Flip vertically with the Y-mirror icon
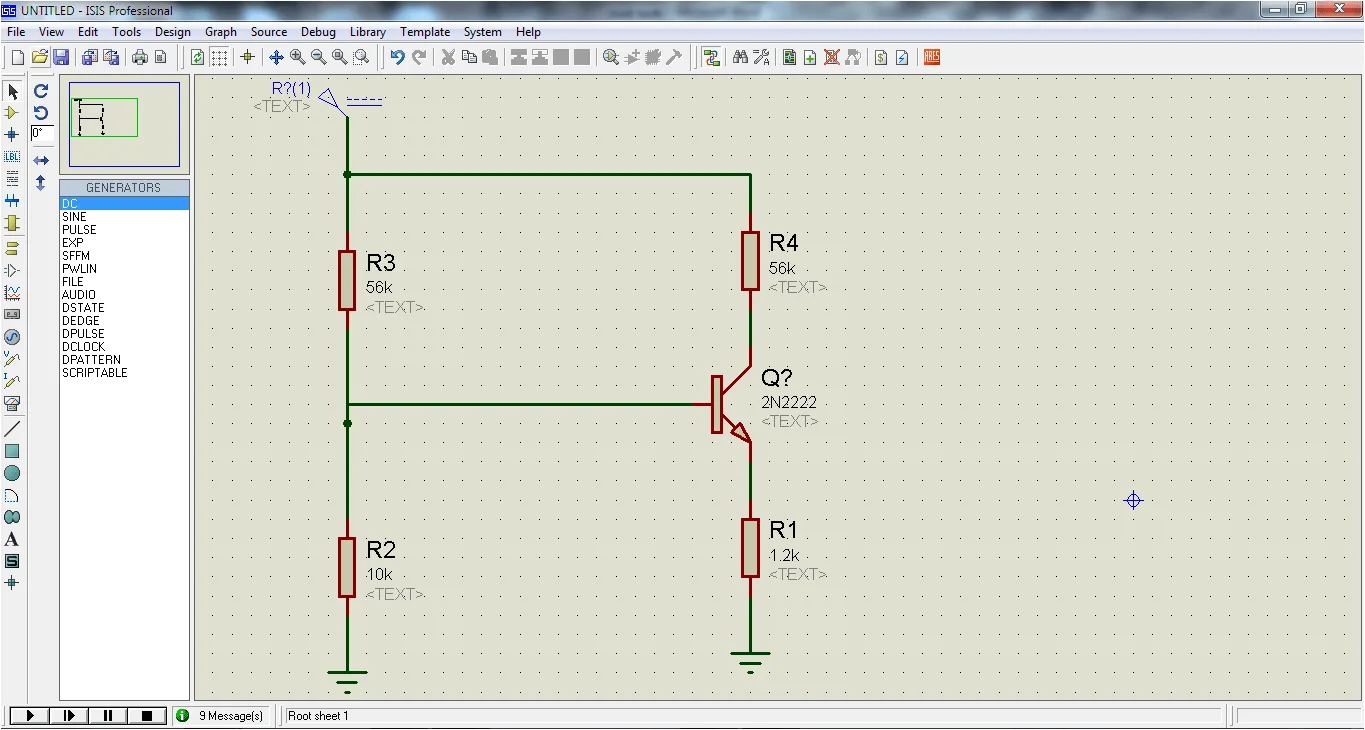The height and width of the screenshot is (730, 1365). point(41,183)
